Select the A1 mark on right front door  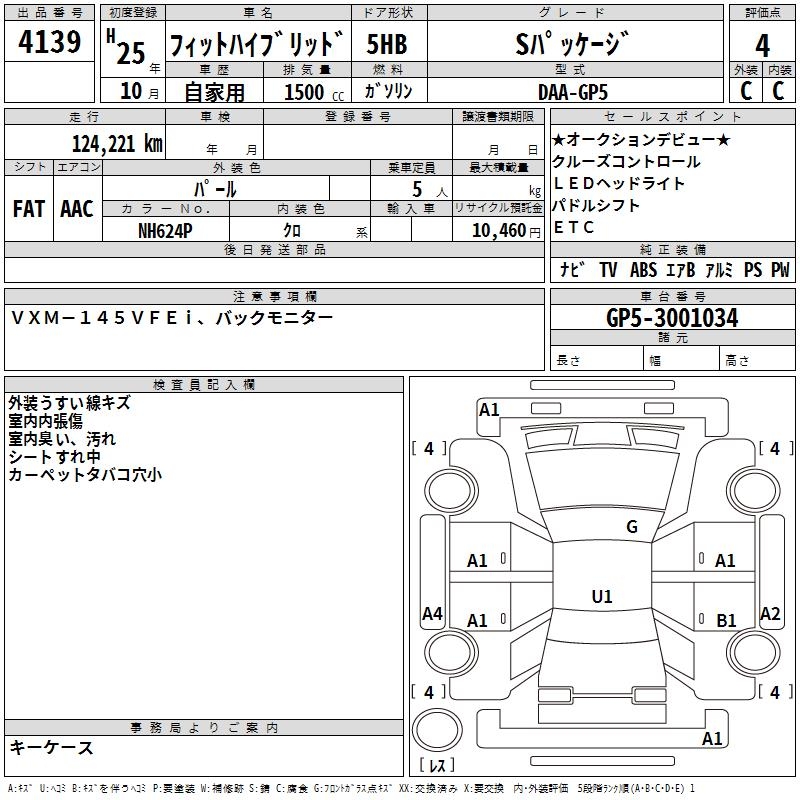coord(725,561)
